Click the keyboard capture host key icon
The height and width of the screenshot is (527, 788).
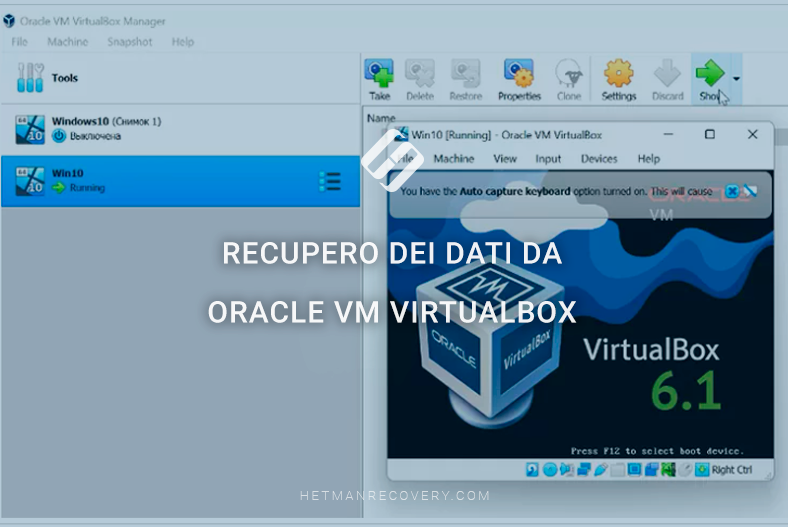point(702,470)
